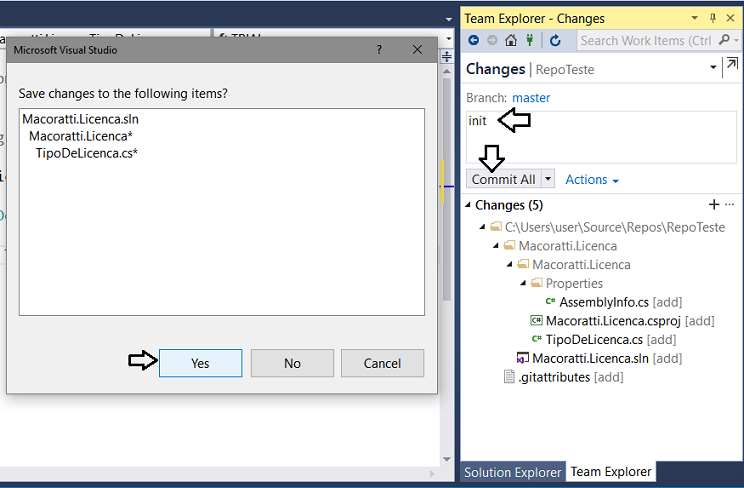This screenshot has width=744, height=488.
Task: Click Yes to save changes
Action: [x=200, y=363]
